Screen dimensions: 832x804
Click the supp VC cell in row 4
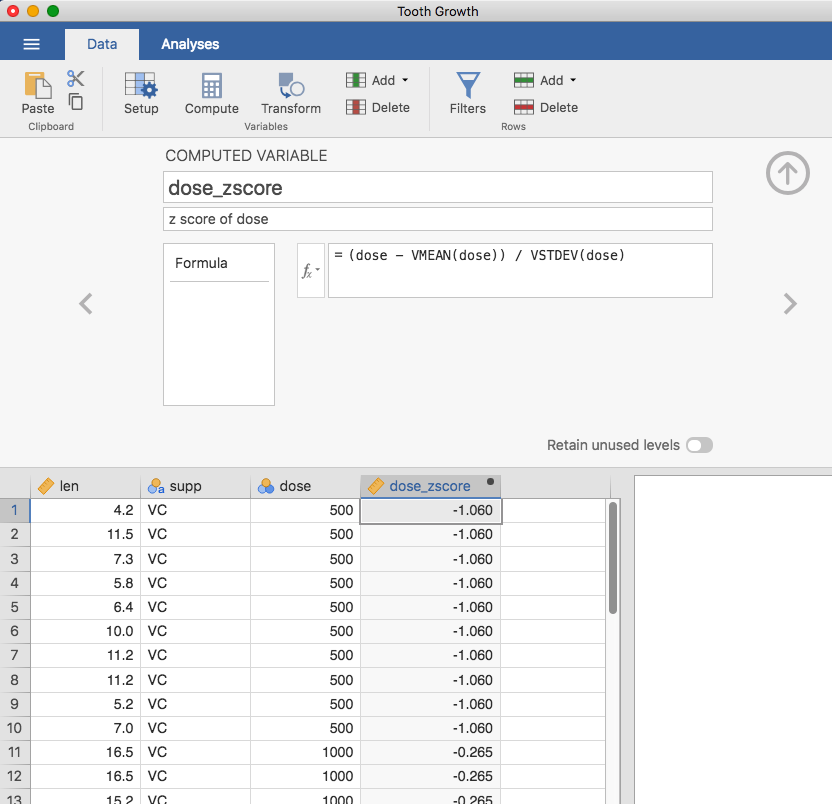pyautogui.click(x=195, y=583)
